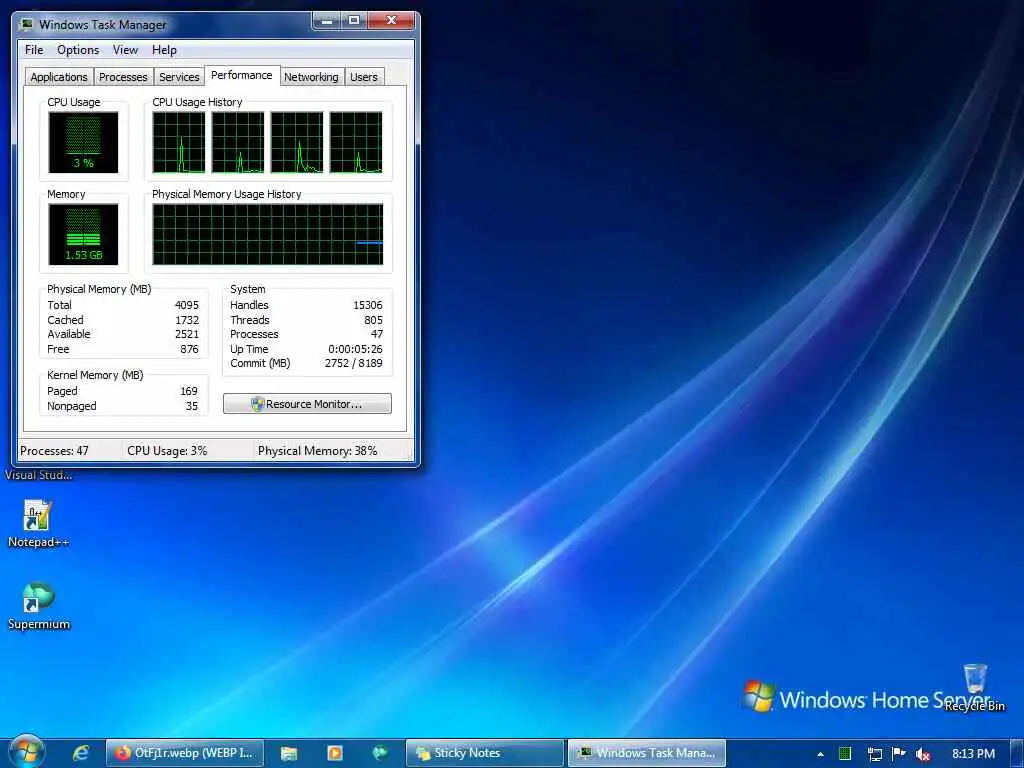1024x768 pixels.
Task: Switch to the Networking tab
Action: click(311, 77)
